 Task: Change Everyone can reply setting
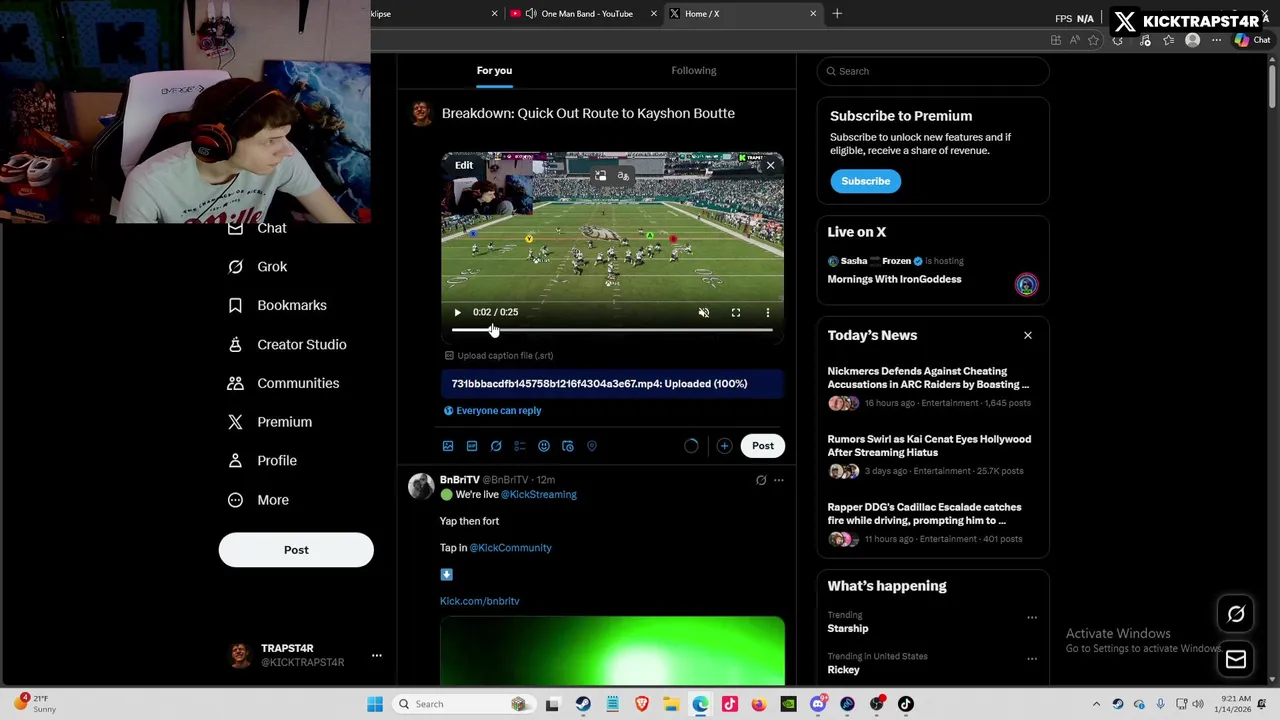pyautogui.click(x=492, y=410)
